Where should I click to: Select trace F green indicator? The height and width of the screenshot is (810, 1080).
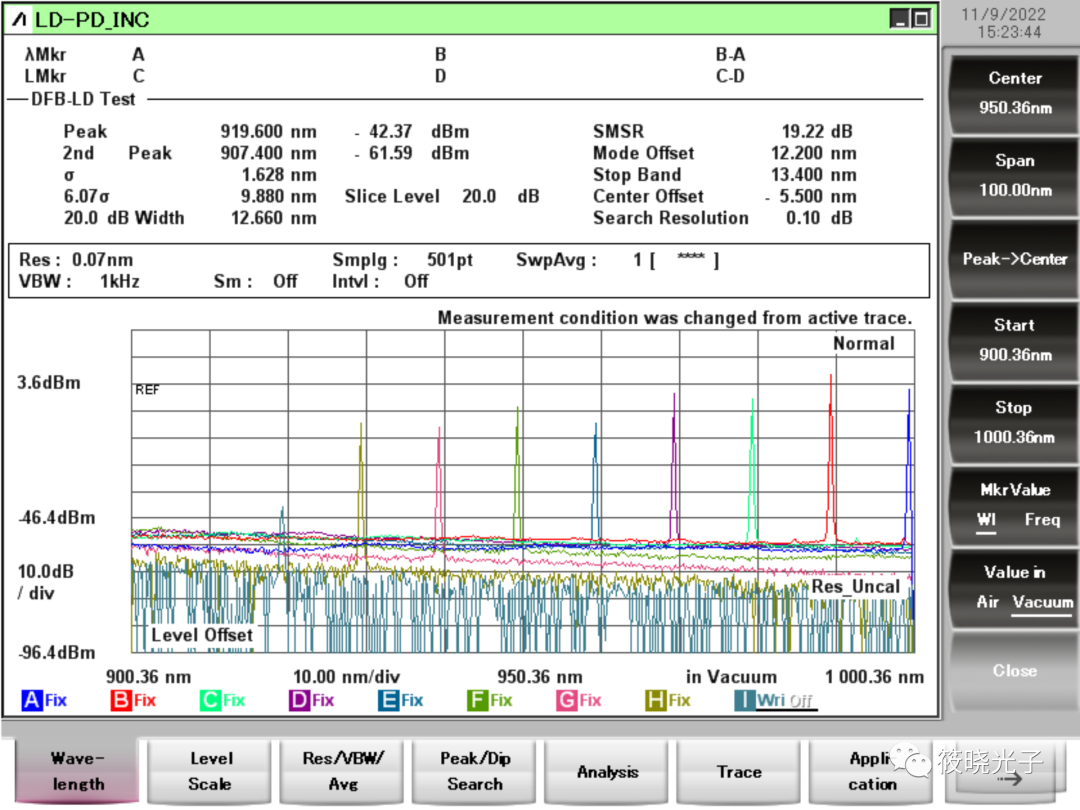[x=477, y=700]
